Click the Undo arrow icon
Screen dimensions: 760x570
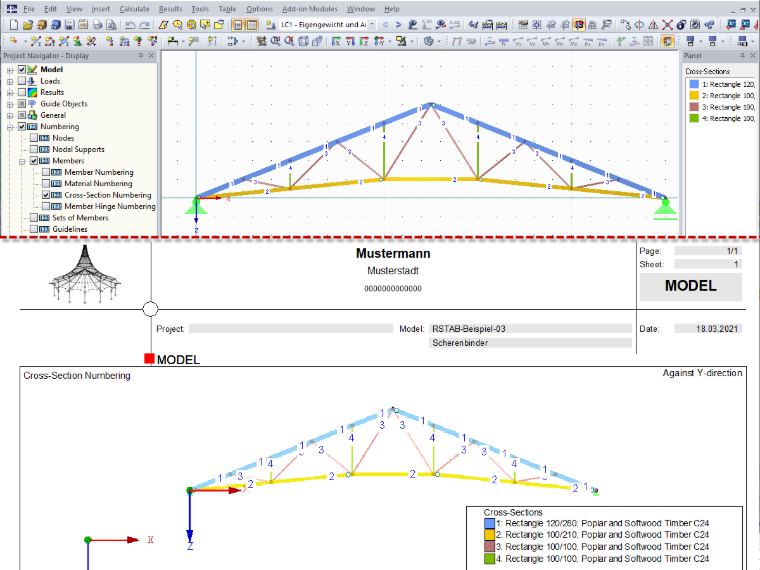coord(130,25)
